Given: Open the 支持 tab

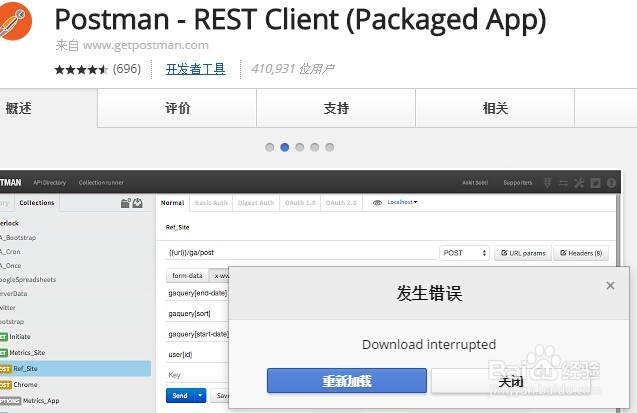Looking at the screenshot, I should click(336, 108).
